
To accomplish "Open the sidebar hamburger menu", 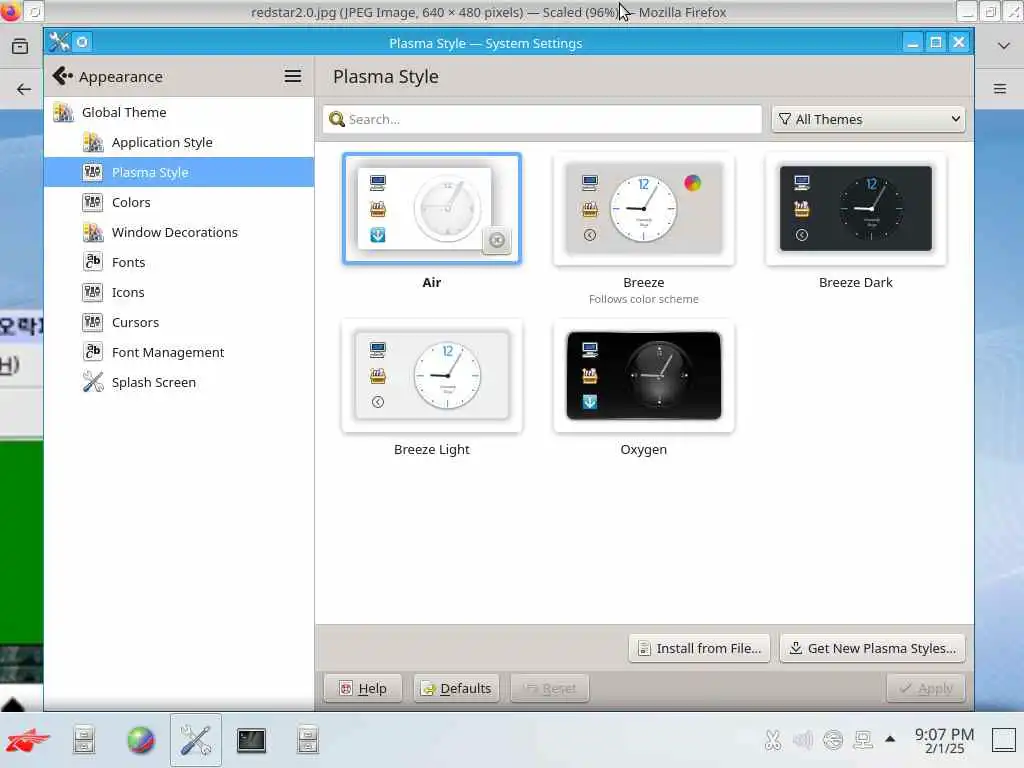I will point(293,76).
